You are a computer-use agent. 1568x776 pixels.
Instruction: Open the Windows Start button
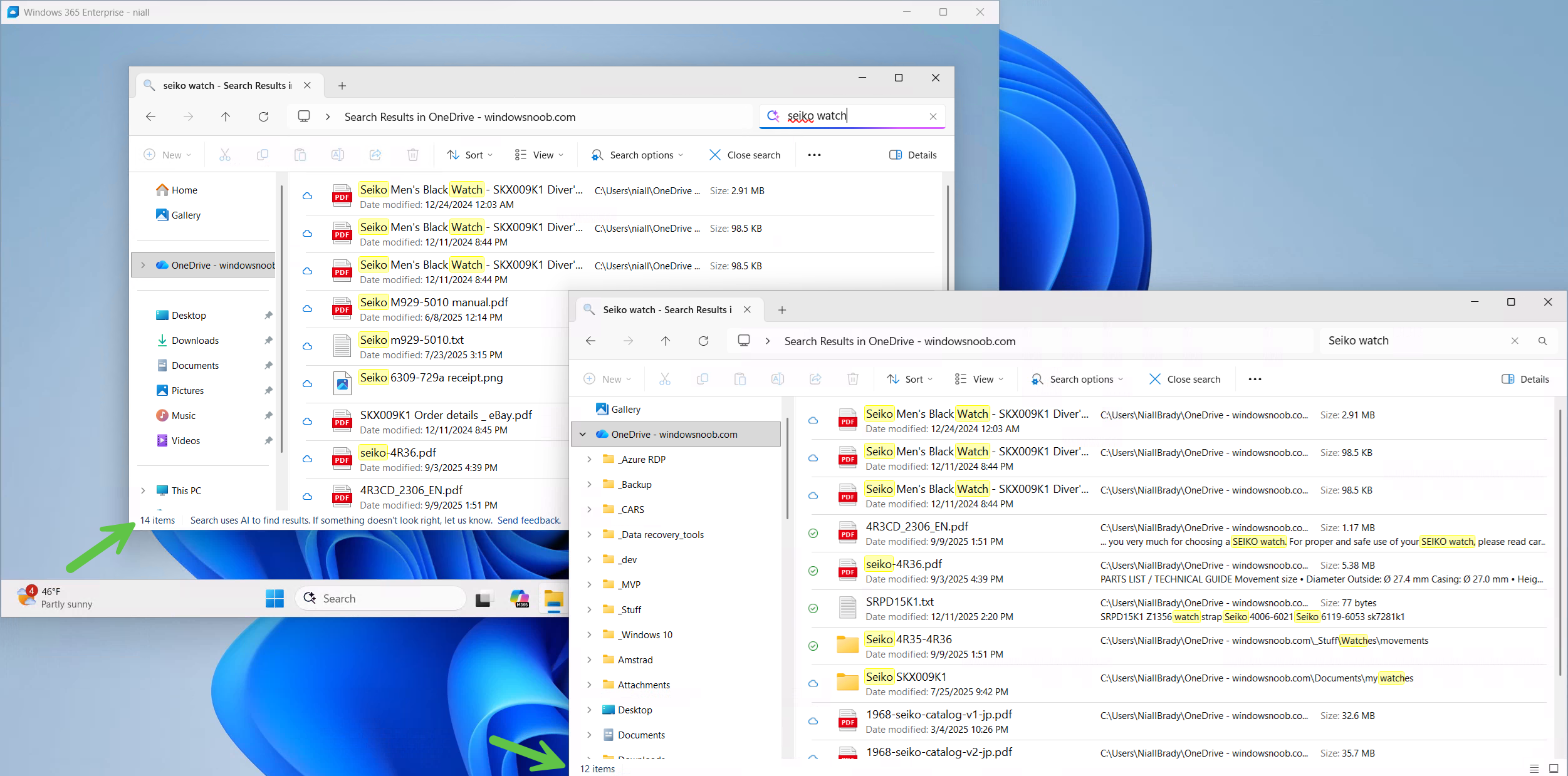click(274, 599)
